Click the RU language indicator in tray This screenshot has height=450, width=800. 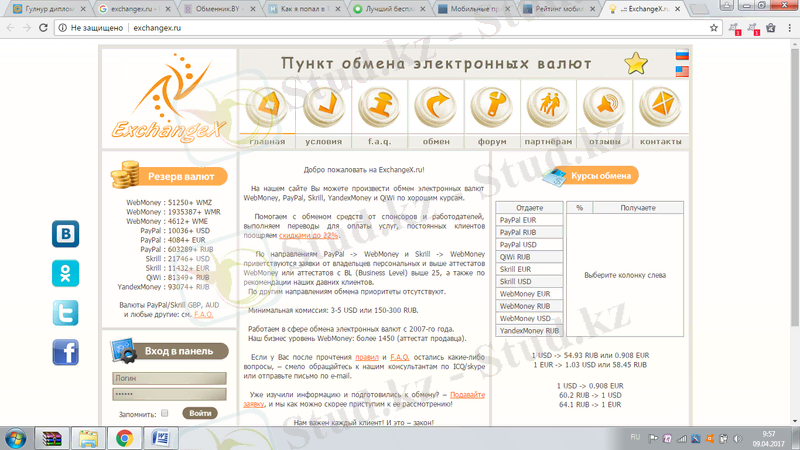coord(635,437)
